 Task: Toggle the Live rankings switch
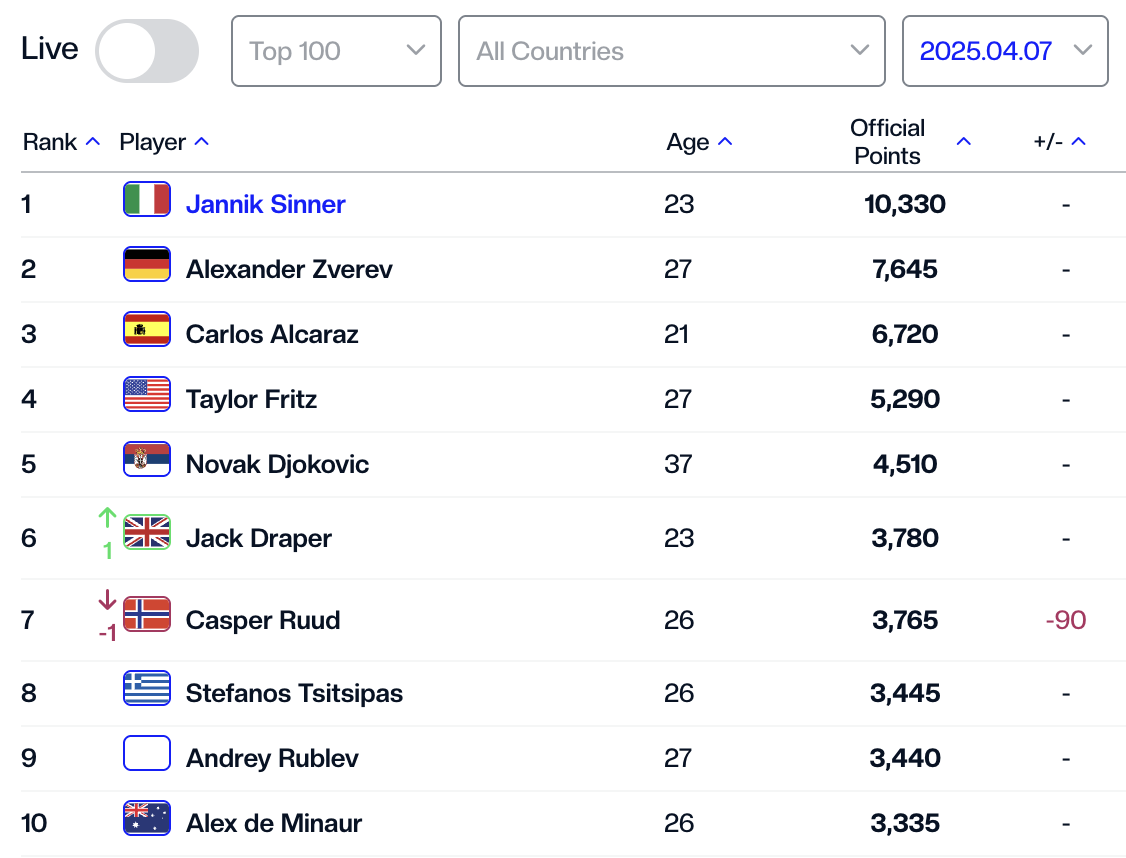pyautogui.click(x=146, y=51)
